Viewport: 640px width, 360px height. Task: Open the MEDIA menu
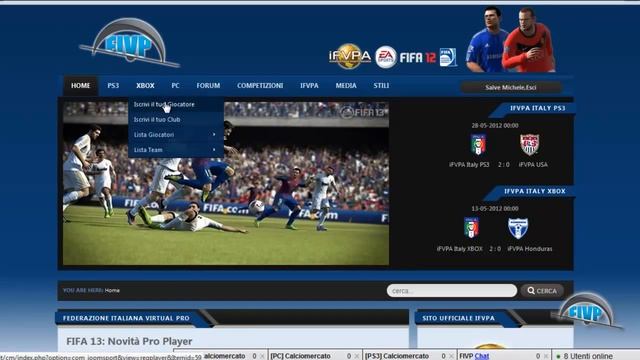346,86
